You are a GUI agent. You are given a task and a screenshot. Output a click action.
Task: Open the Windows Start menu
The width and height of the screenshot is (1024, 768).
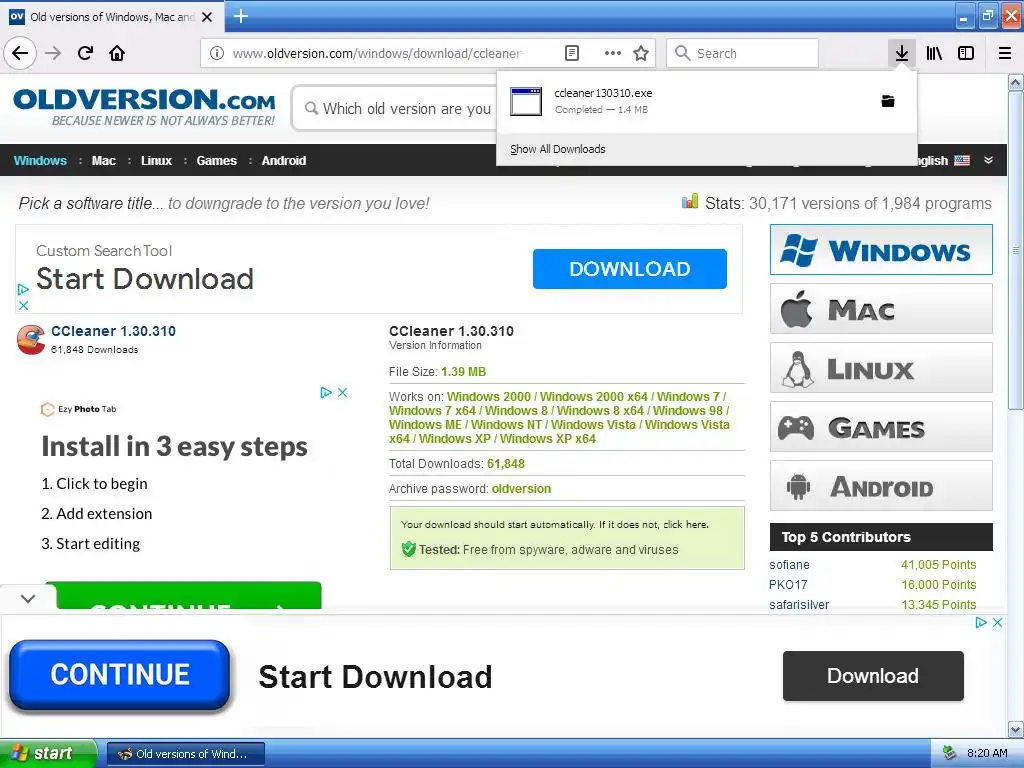48,753
